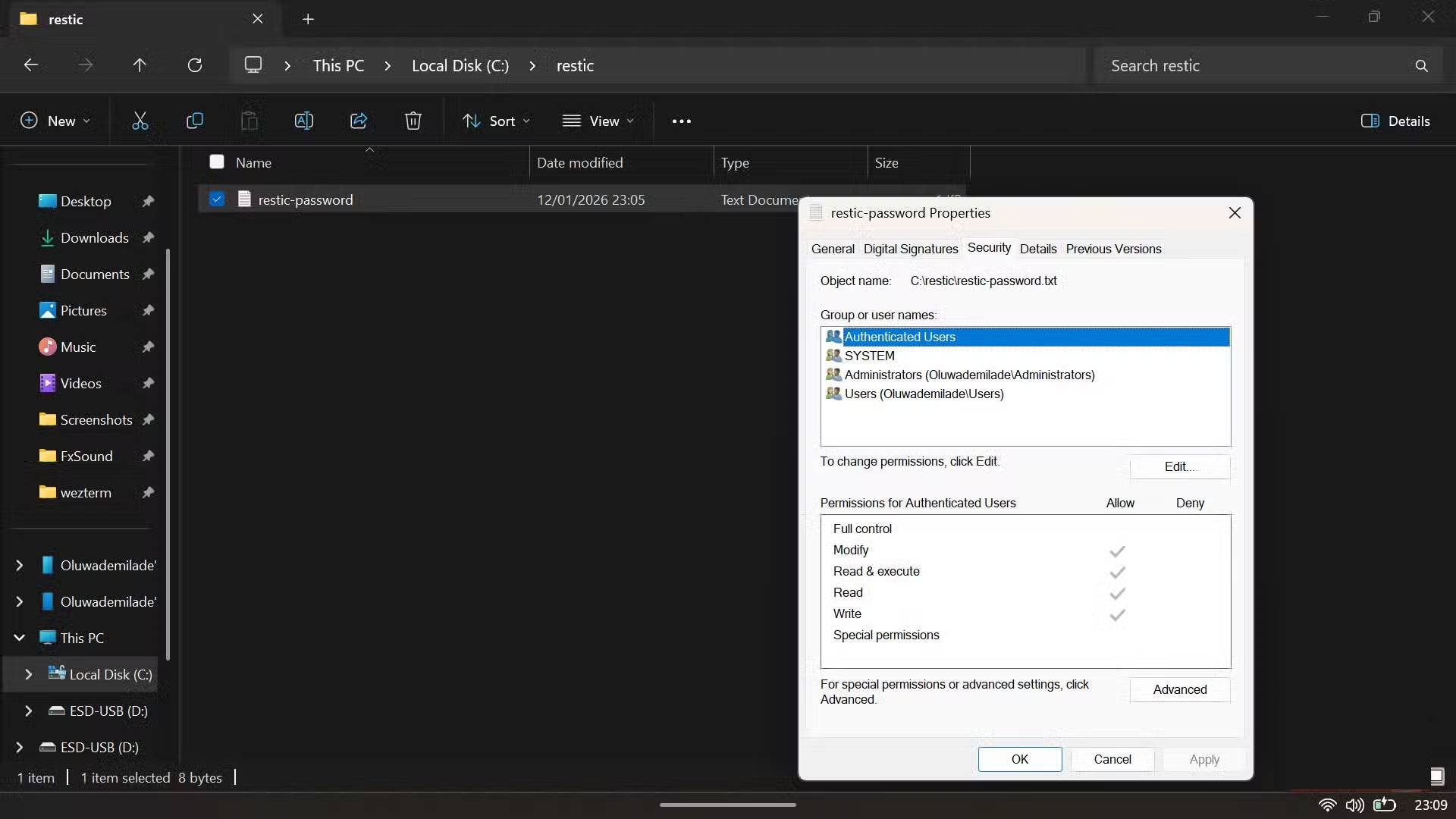
Task: Uncheck the restic-password file checkbox
Action: 217,199
